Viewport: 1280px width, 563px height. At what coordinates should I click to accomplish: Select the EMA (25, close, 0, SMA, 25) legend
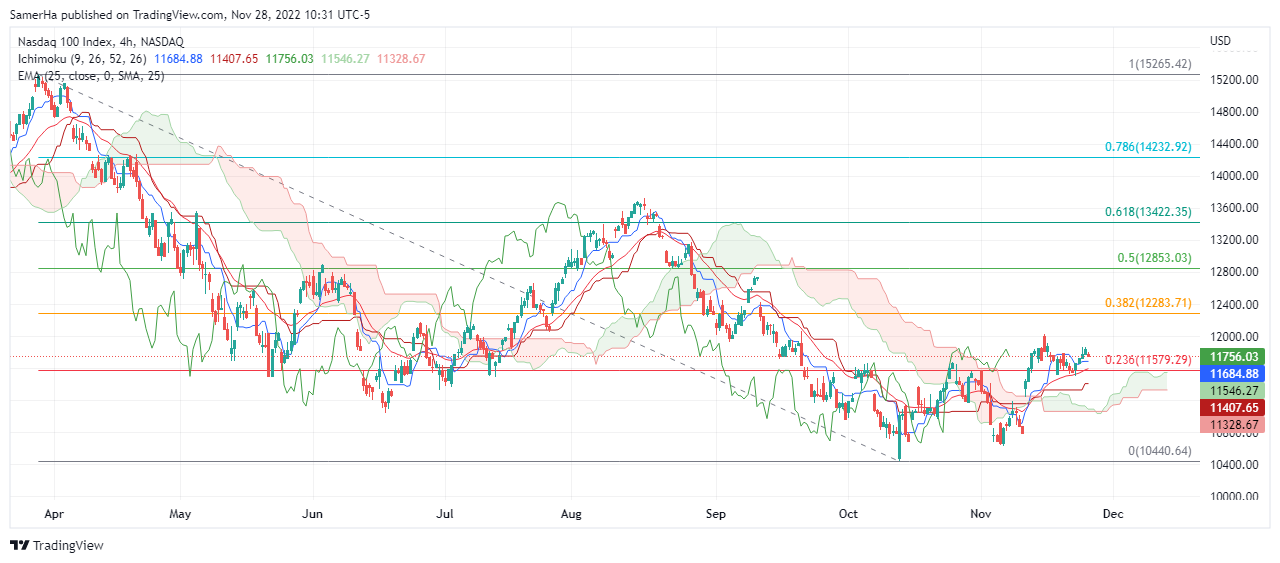click(91, 76)
